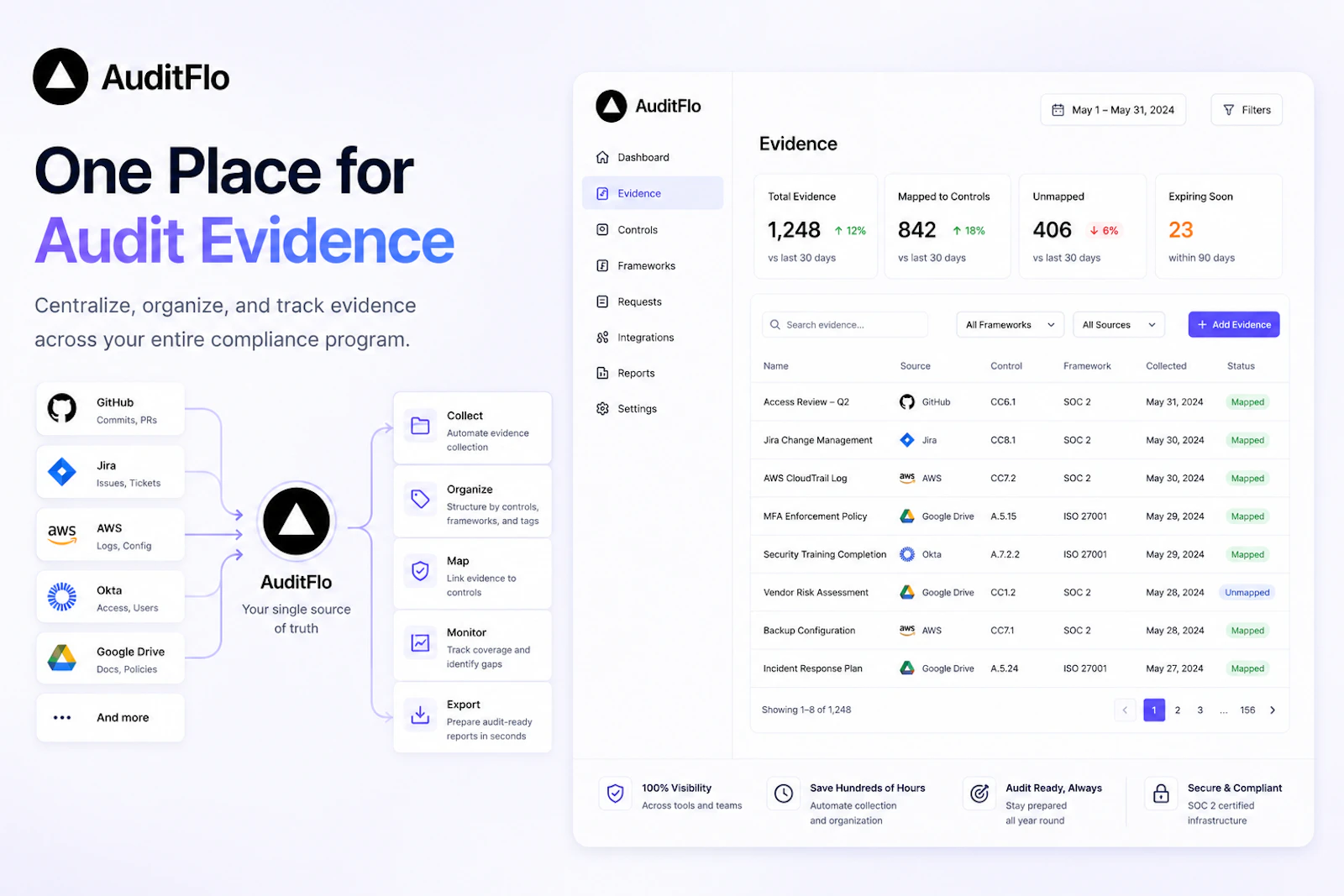Click the Collect folder icon

pyautogui.click(x=420, y=427)
